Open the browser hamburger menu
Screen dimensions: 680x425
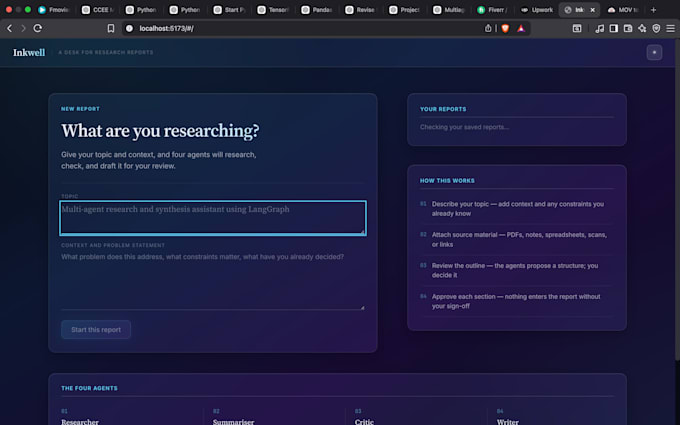point(670,28)
